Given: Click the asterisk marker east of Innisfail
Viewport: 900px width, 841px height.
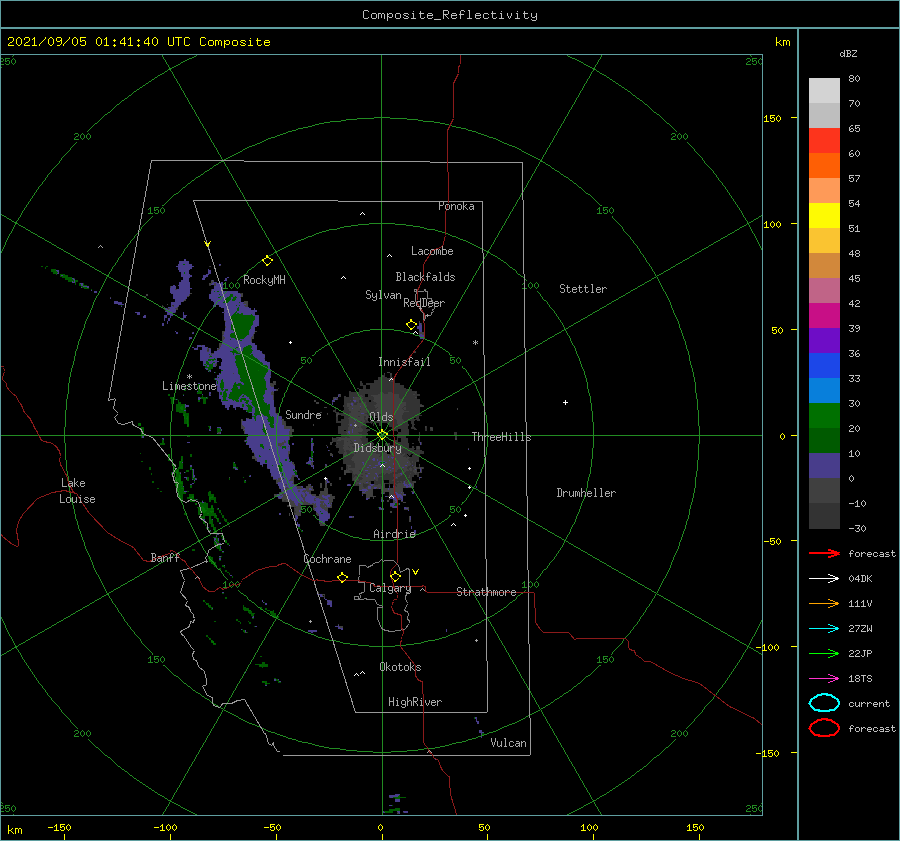Looking at the screenshot, I should [x=475, y=343].
